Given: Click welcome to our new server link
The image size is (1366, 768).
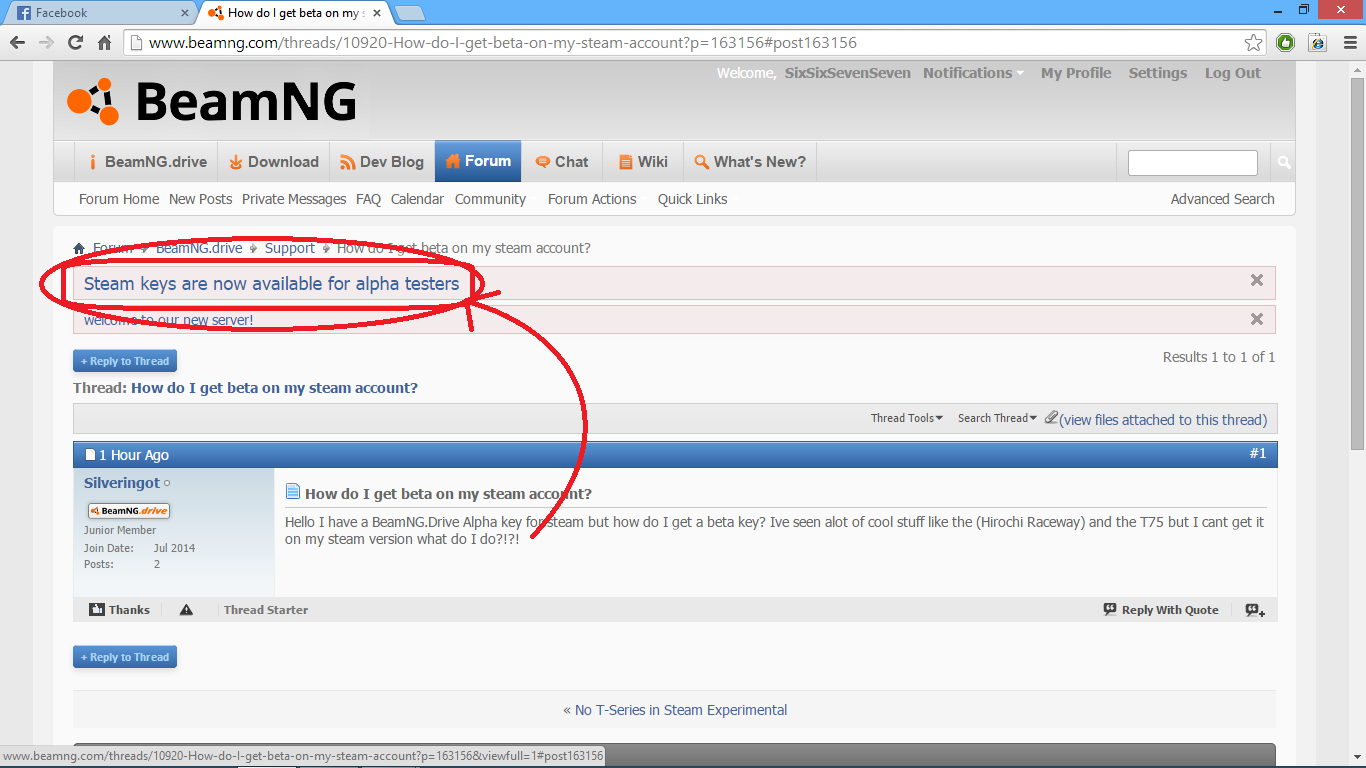Looking at the screenshot, I should 169,320.
